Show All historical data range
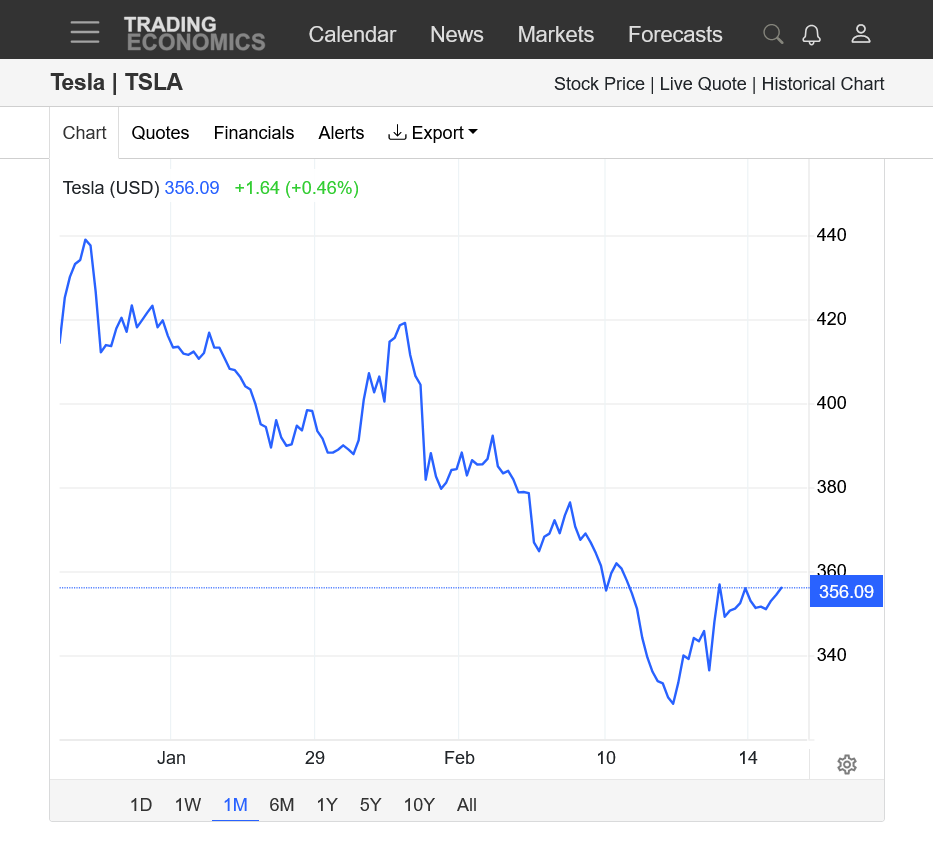933x866 pixels. pyautogui.click(x=467, y=805)
